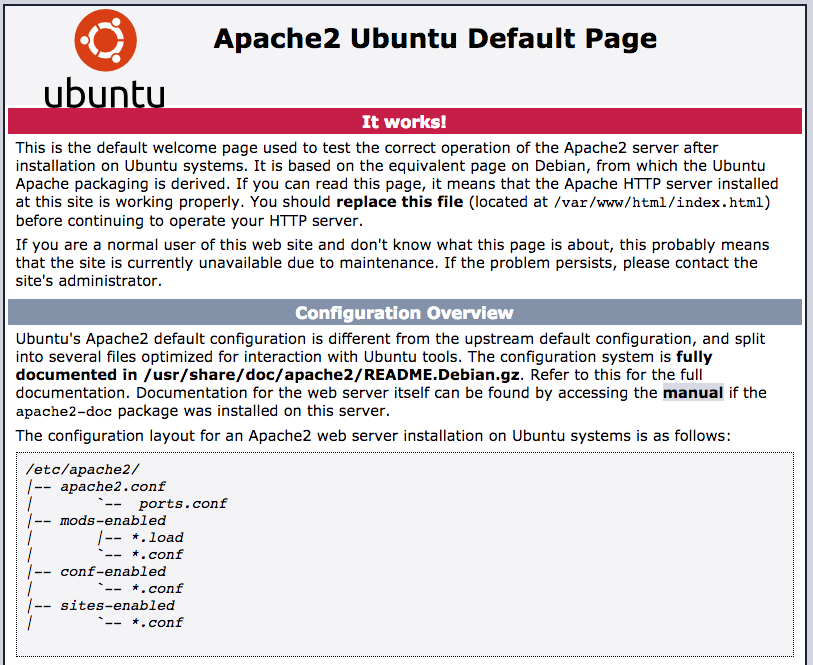Click the line starting 'The configuration layout for'

click(373, 436)
